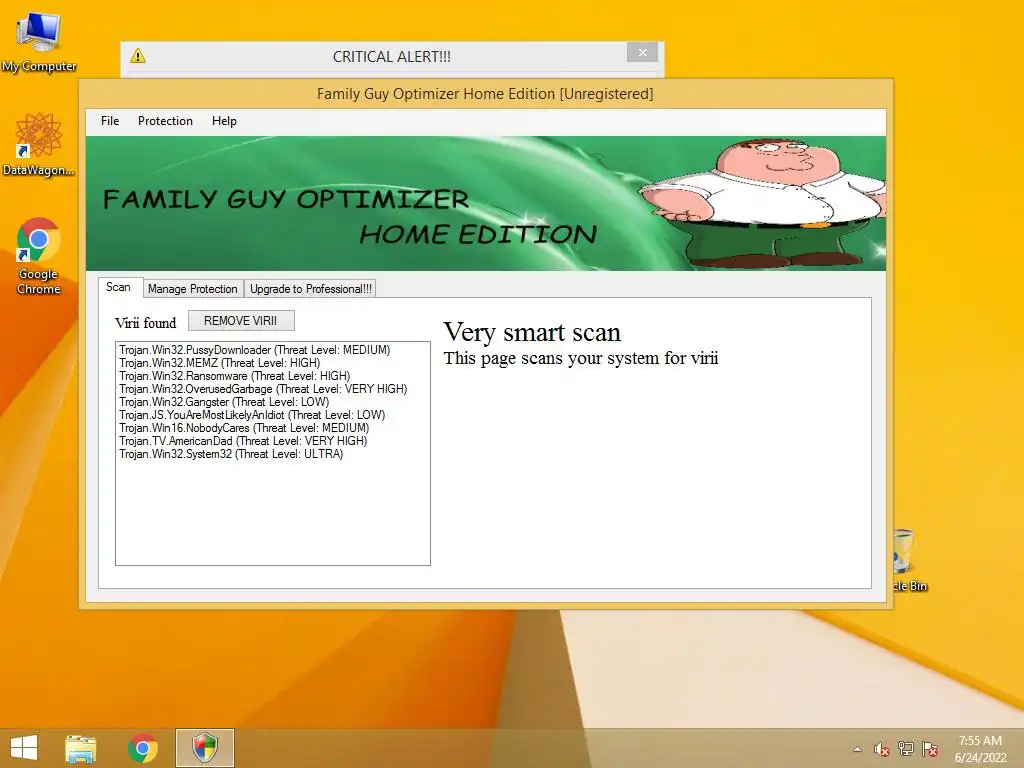This screenshot has height=768, width=1024.
Task: Launch Chrome from the taskbar
Action: pyautogui.click(x=142, y=748)
